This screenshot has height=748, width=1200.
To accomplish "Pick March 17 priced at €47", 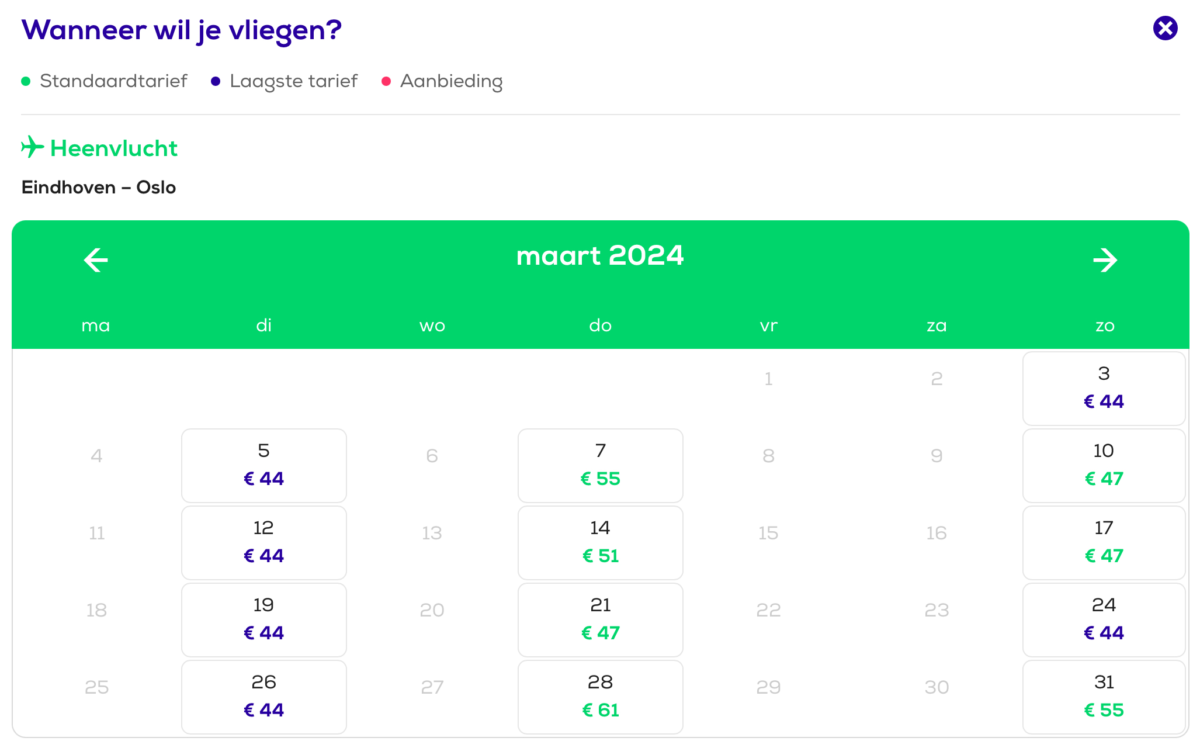I will 1104,542.
